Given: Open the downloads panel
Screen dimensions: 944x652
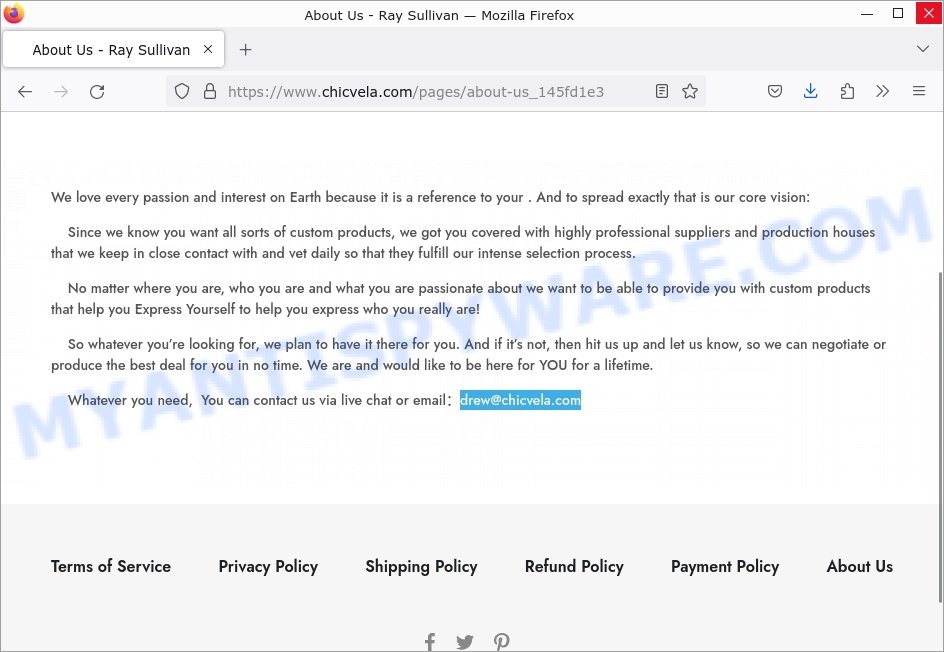Looking at the screenshot, I should click(810, 92).
